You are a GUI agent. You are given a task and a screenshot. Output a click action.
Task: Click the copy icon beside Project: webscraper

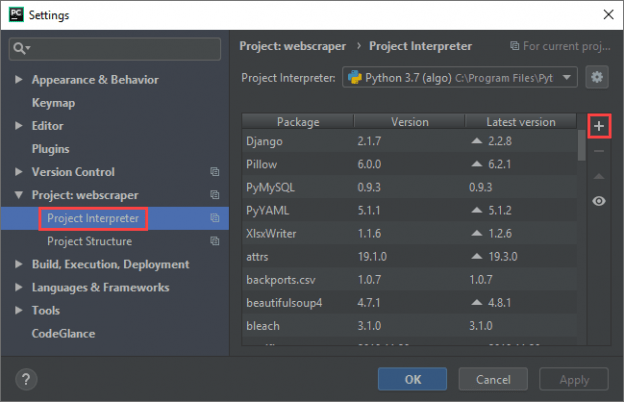pos(214,195)
